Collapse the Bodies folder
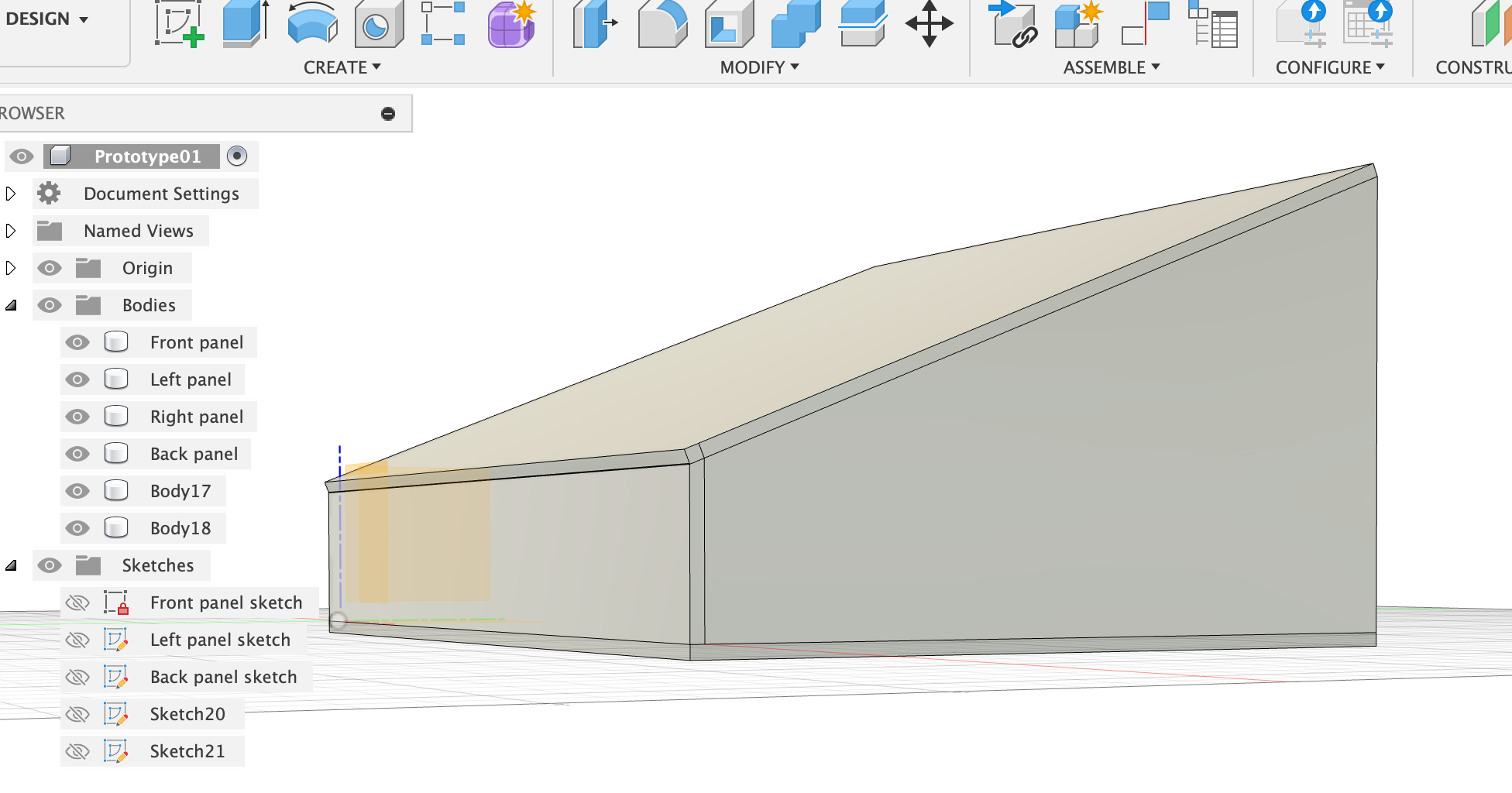This screenshot has width=1512, height=793. coord(11,305)
